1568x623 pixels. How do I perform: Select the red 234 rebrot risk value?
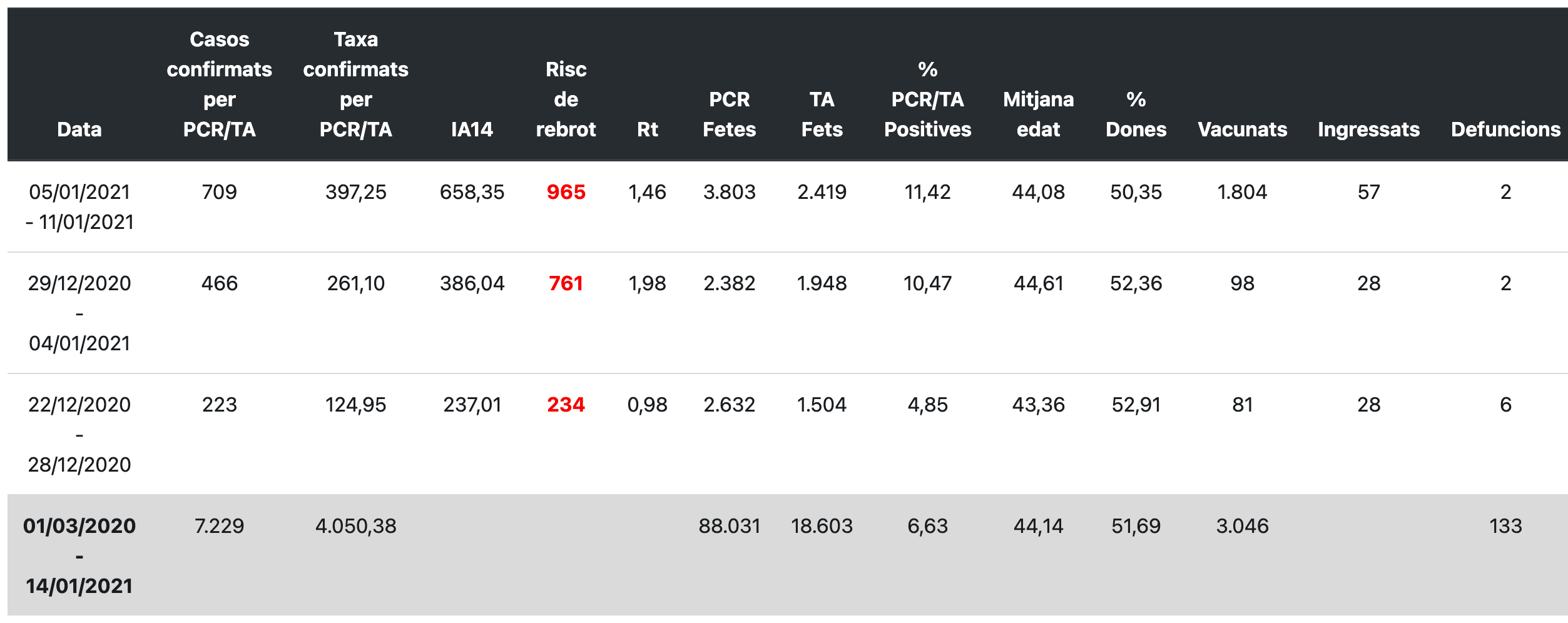(x=566, y=405)
